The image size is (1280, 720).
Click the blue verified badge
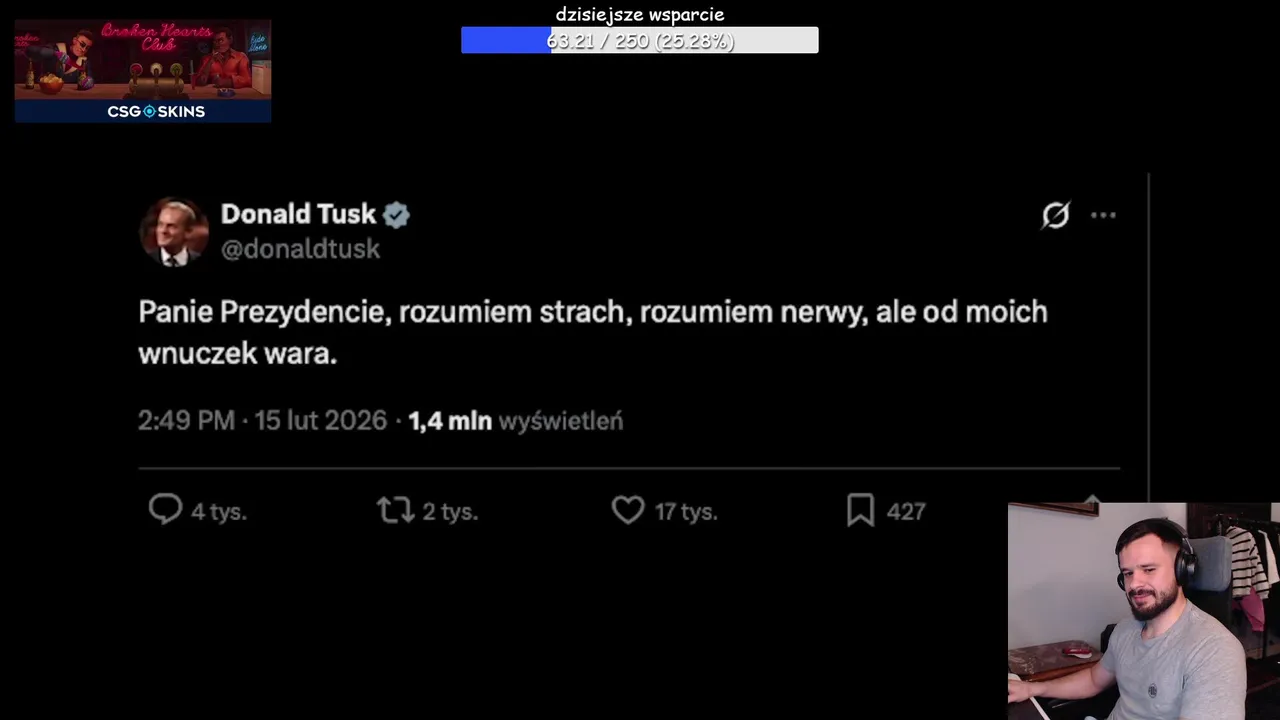pos(397,215)
